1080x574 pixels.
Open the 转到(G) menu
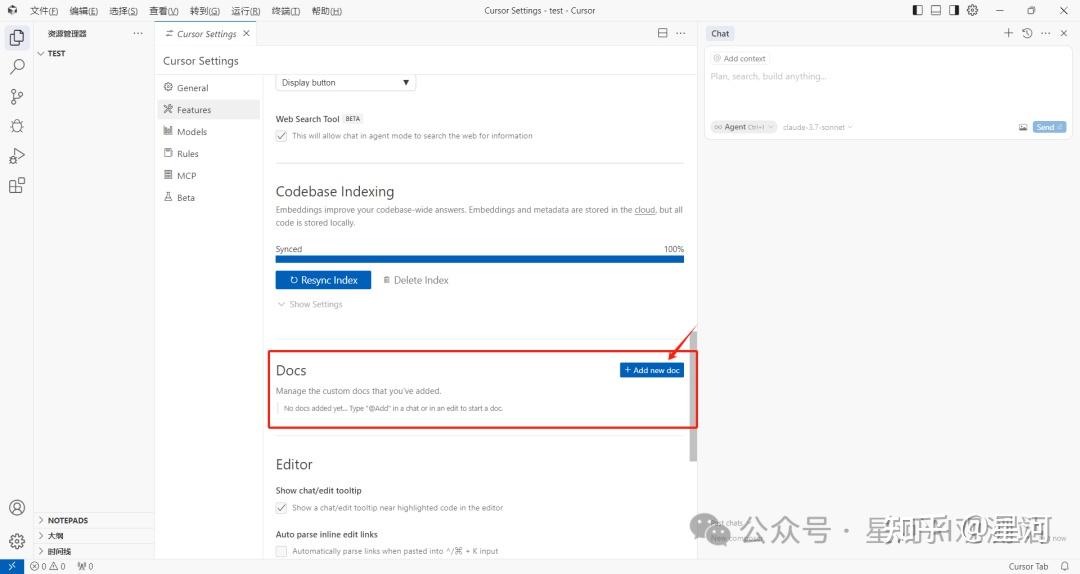pyautogui.click(x=205, y=10)
